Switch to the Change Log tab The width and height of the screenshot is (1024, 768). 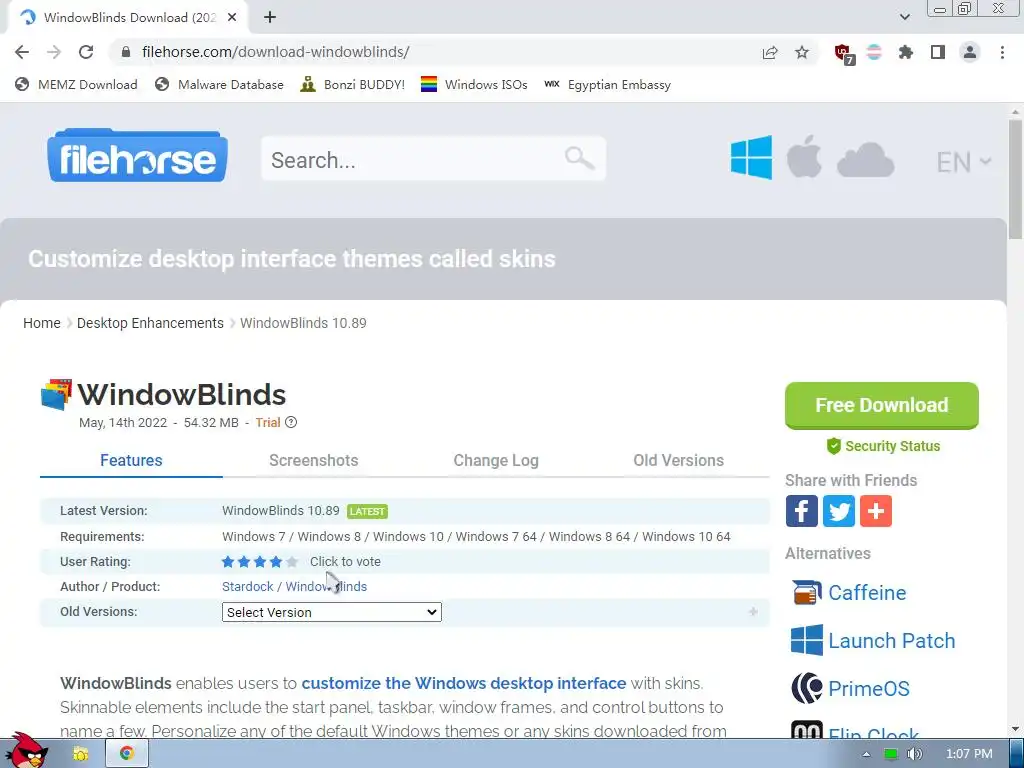pyautogui.click(x=496, y=460)
